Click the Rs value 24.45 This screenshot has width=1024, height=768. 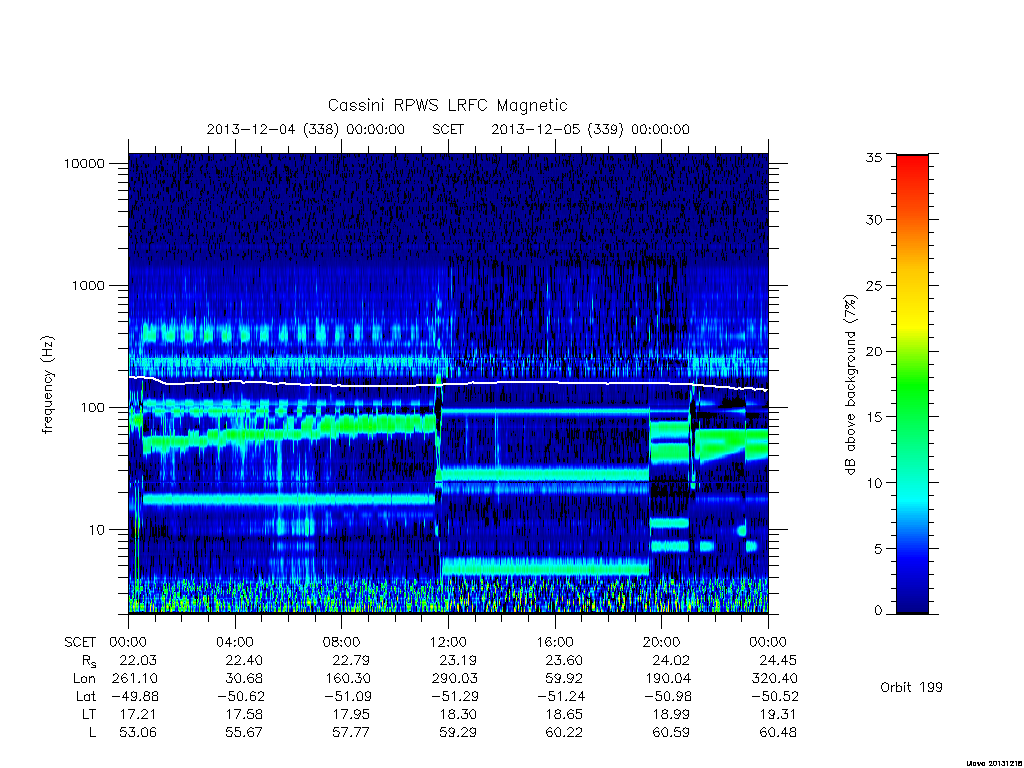[778, 661]
